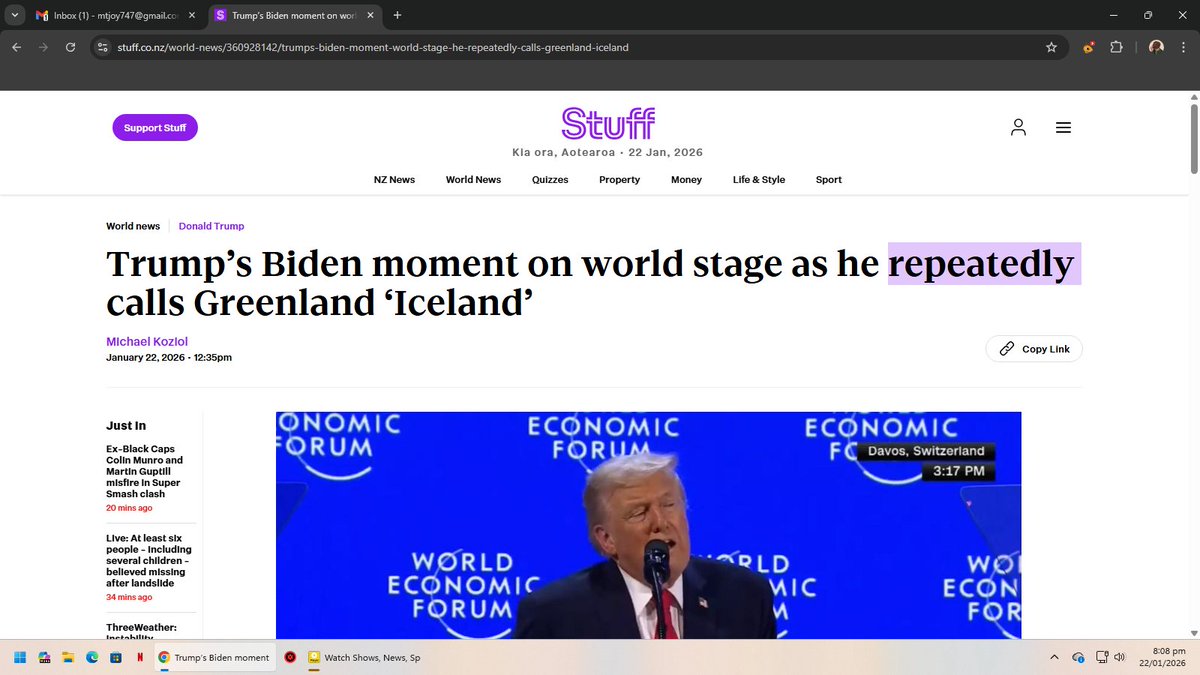Copy the article link with the Copy Link button
The image size is (1200, 675).
point(1034,348)
